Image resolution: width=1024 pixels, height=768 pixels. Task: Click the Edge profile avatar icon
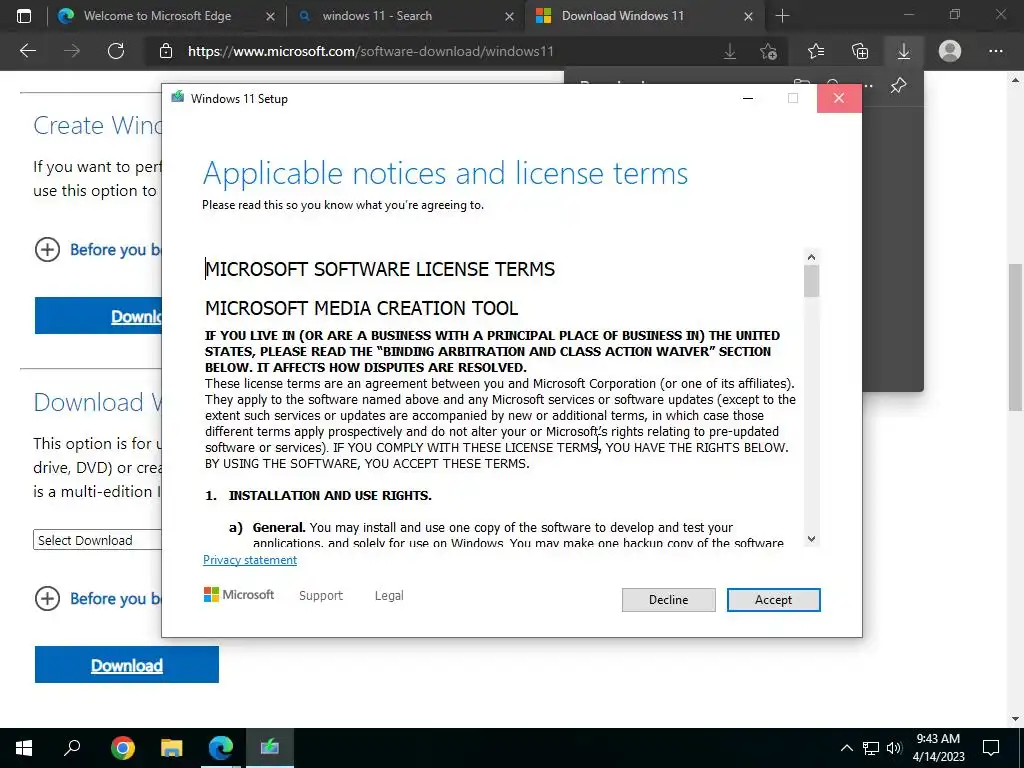click(x=950, y=51)
